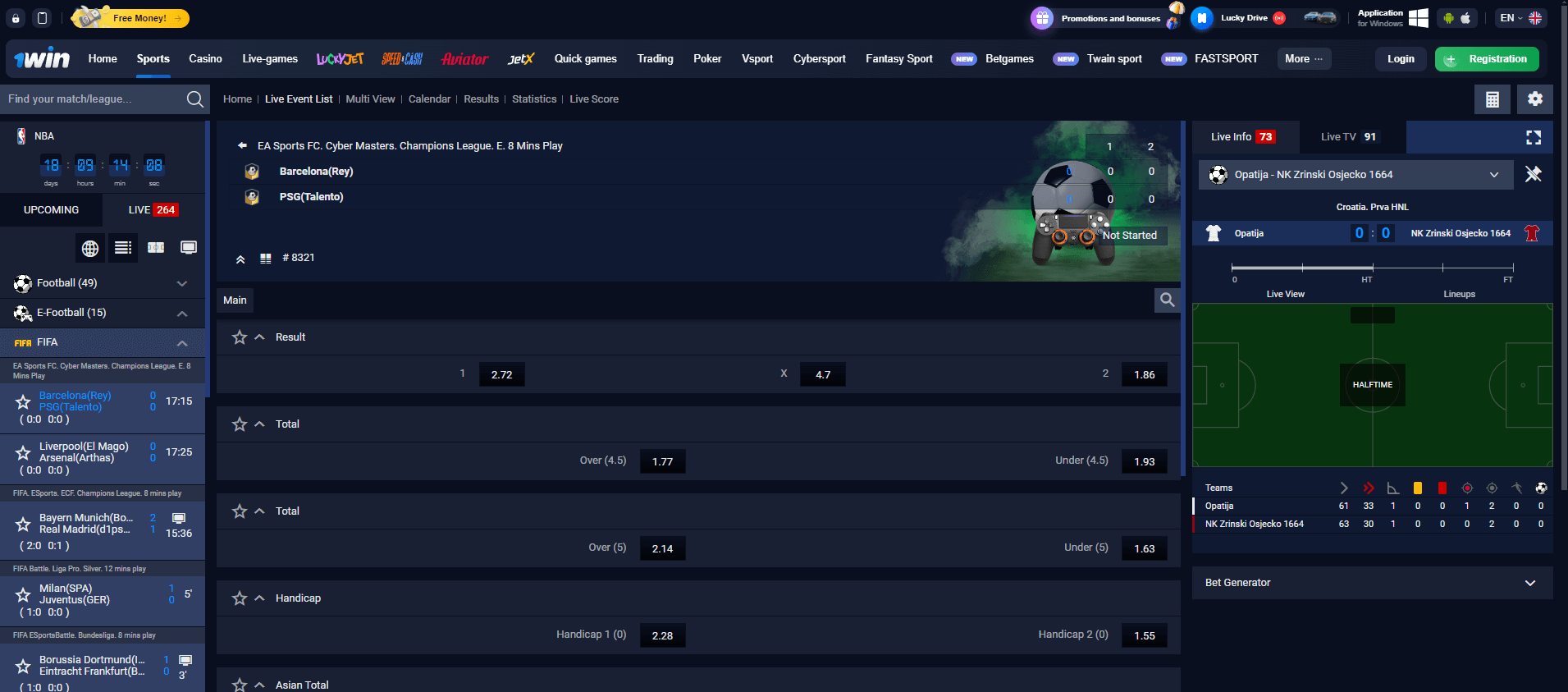Viewport: 1568px width, 692px height.
Task: Download the Apple app icon
Action: [x=1465, y=18]
